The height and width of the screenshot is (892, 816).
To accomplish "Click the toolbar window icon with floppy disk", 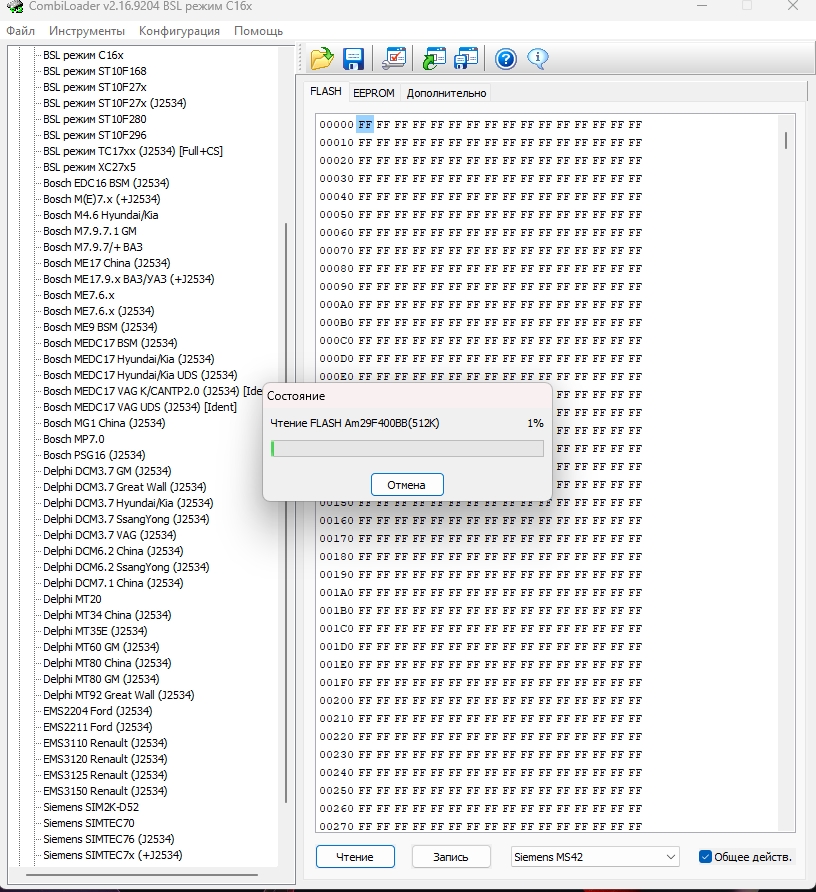I will 466,59.
